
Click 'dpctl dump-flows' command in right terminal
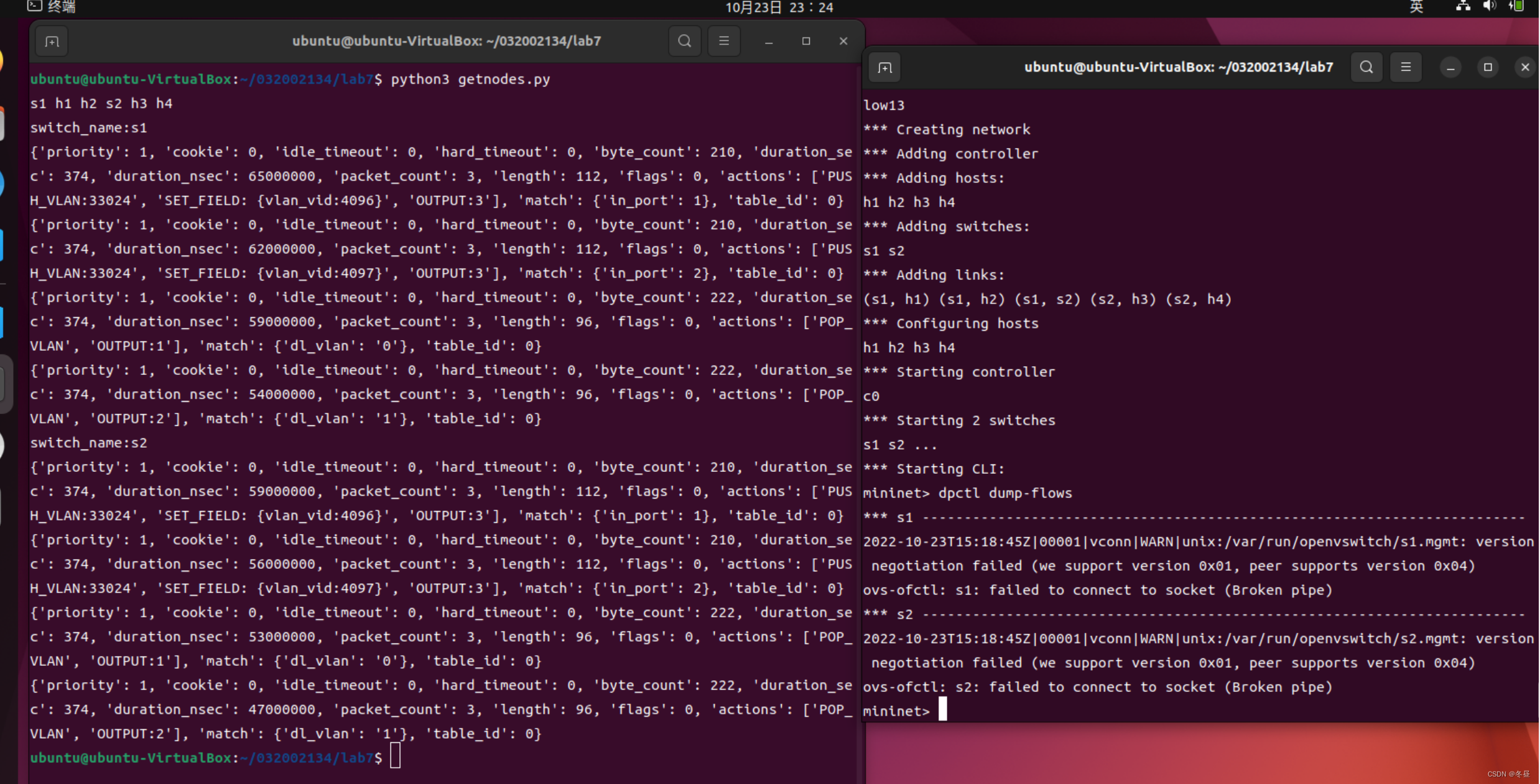tap(1005, 494)
